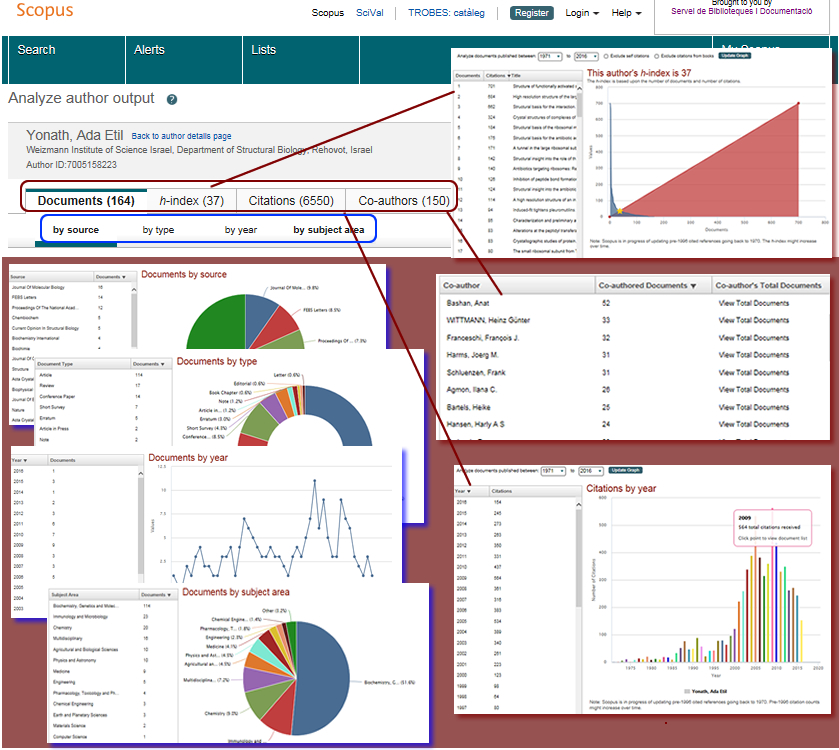
Task: Switch to the Citations (6550) tab
Action: [x=291, y=201]
